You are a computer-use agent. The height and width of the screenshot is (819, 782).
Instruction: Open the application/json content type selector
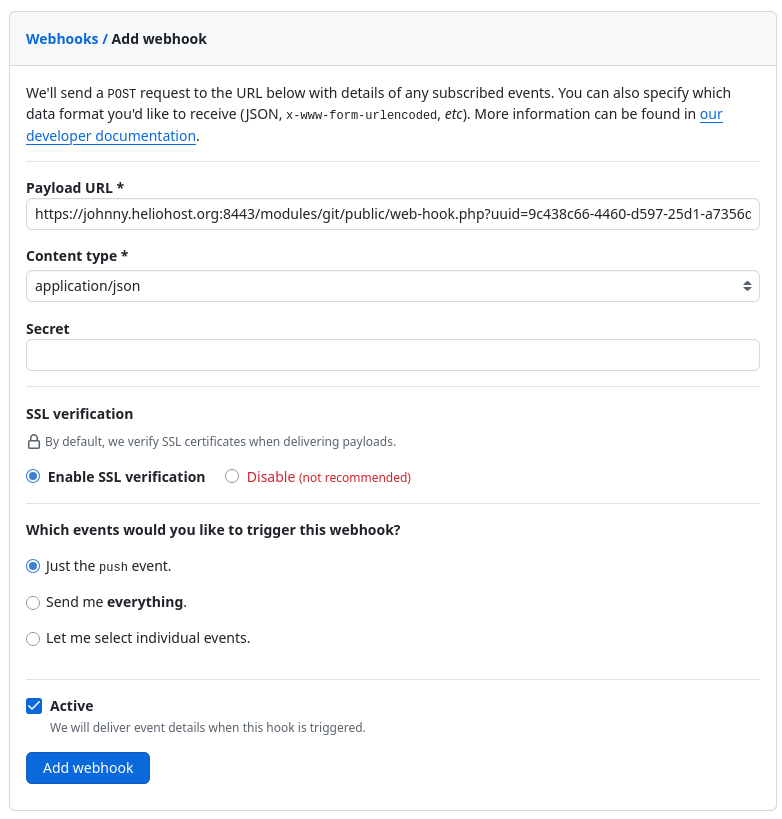(x=392, y=286)
